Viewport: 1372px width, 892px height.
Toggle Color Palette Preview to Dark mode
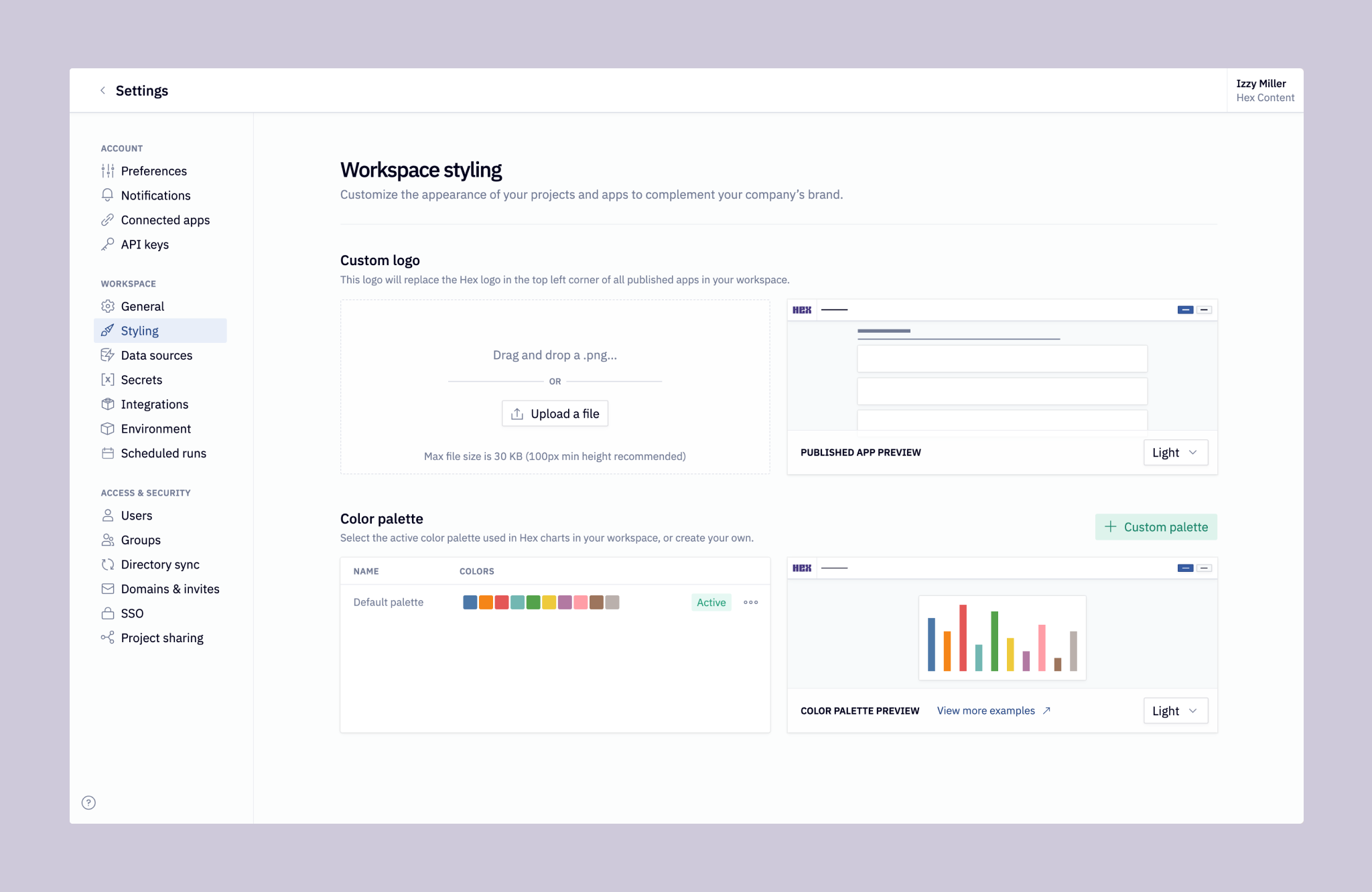point(1175,710)
